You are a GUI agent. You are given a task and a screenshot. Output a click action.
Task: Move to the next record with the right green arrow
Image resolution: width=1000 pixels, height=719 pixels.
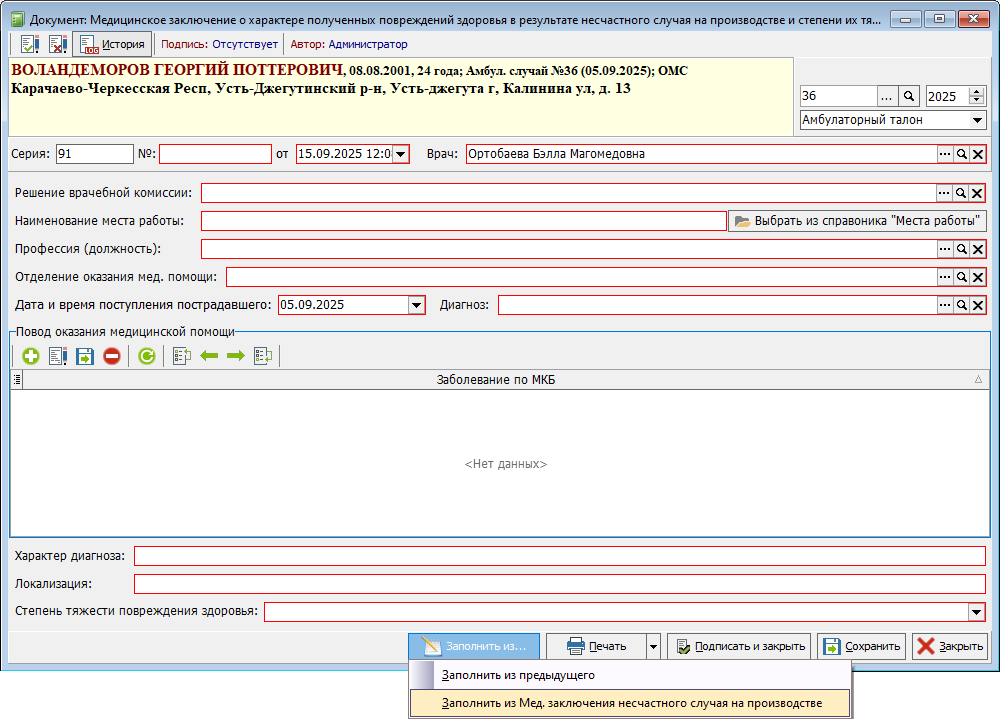[x=236, y=356]
